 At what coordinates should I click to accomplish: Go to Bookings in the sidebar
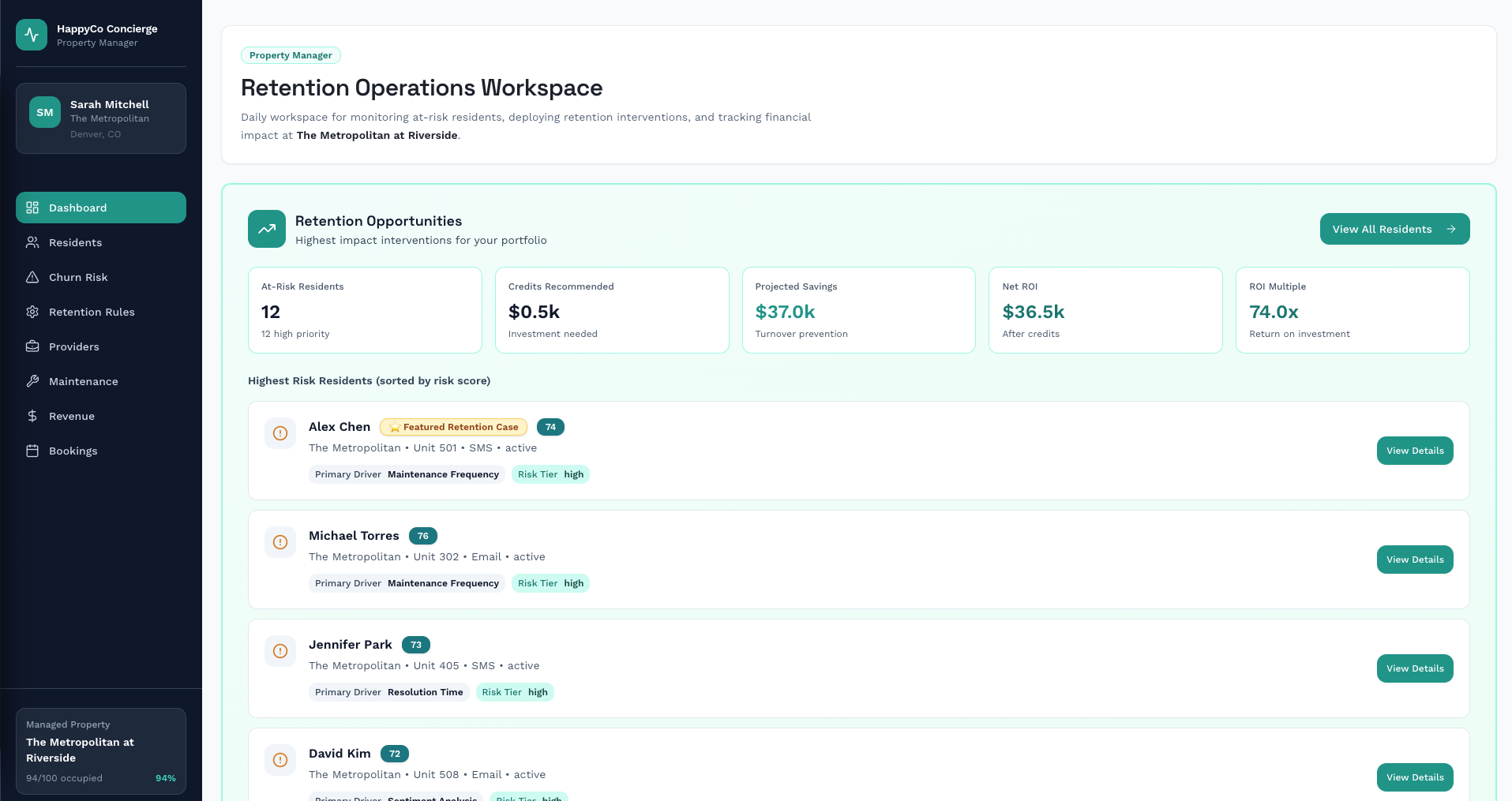click(101, 451)
